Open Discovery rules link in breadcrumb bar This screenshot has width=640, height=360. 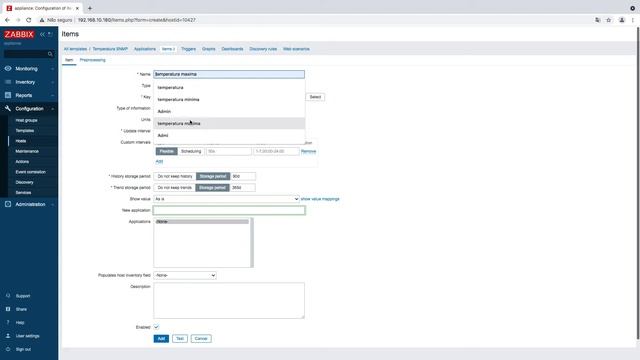(x=263, y=49)
